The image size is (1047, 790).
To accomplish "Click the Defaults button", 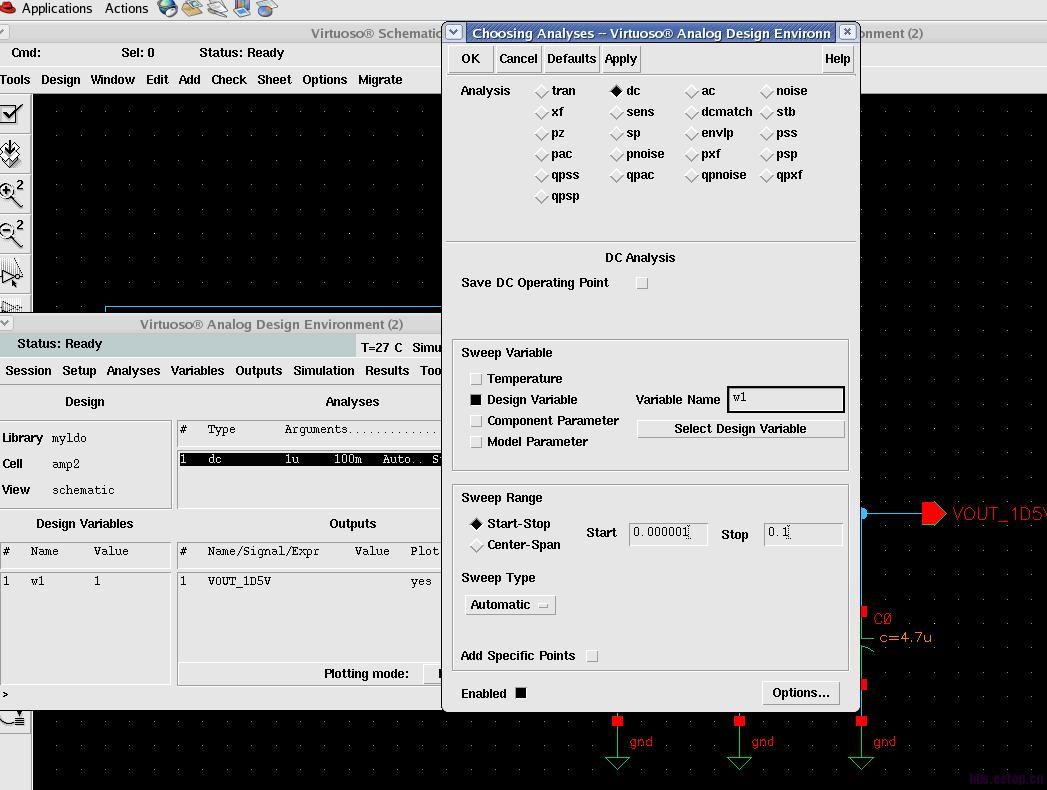I will click(572, 59).
